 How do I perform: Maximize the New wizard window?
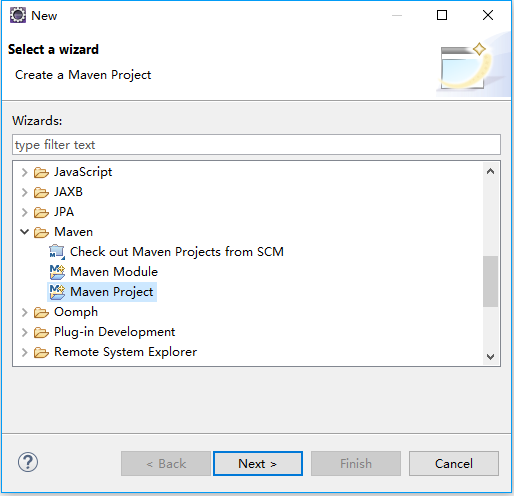click(442, 15)
